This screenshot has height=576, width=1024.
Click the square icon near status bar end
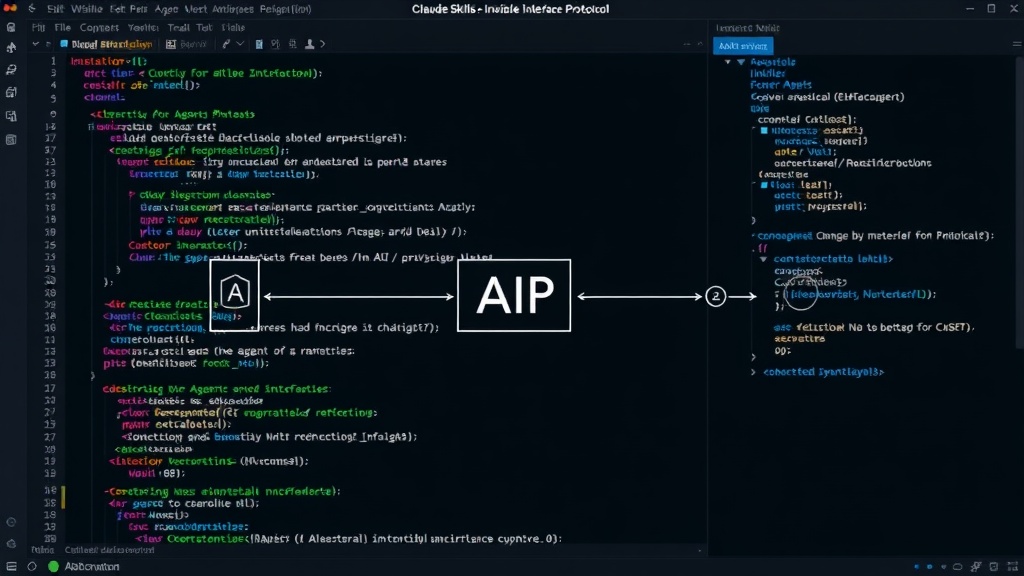993,566
